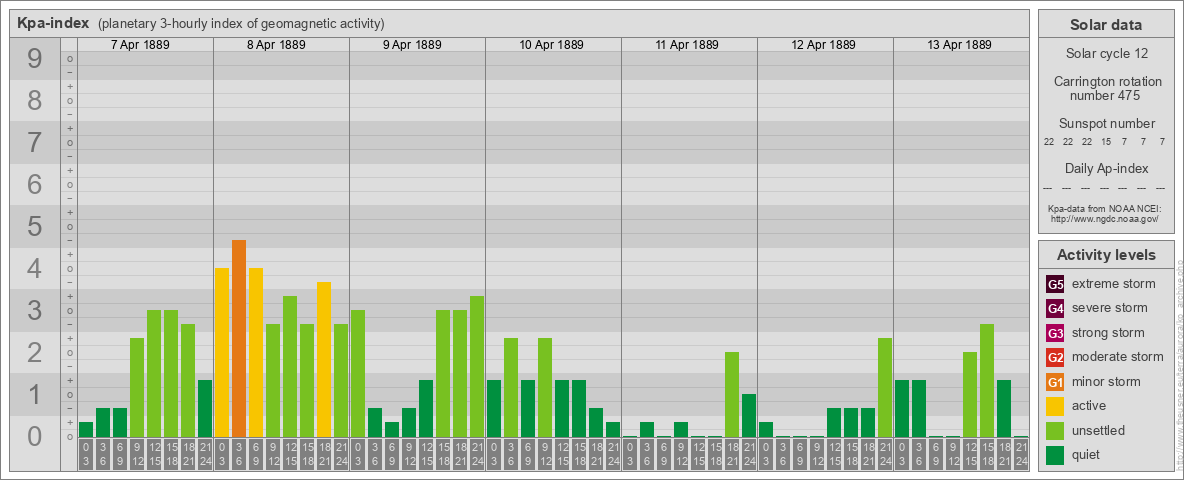Click the quiet legend label
The height and width of the screenshot is (480, 1184).
click(x=1087, y=455)
